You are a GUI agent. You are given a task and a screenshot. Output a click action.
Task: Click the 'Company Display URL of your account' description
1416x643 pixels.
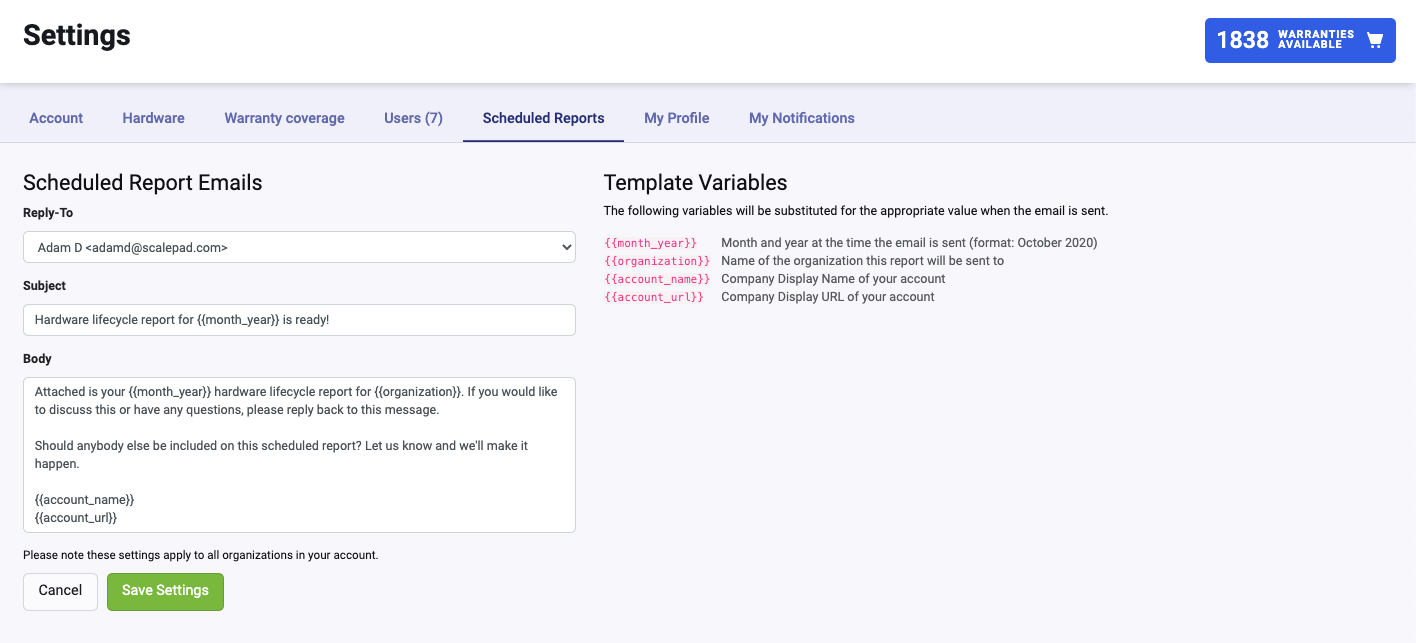(828, 297)
